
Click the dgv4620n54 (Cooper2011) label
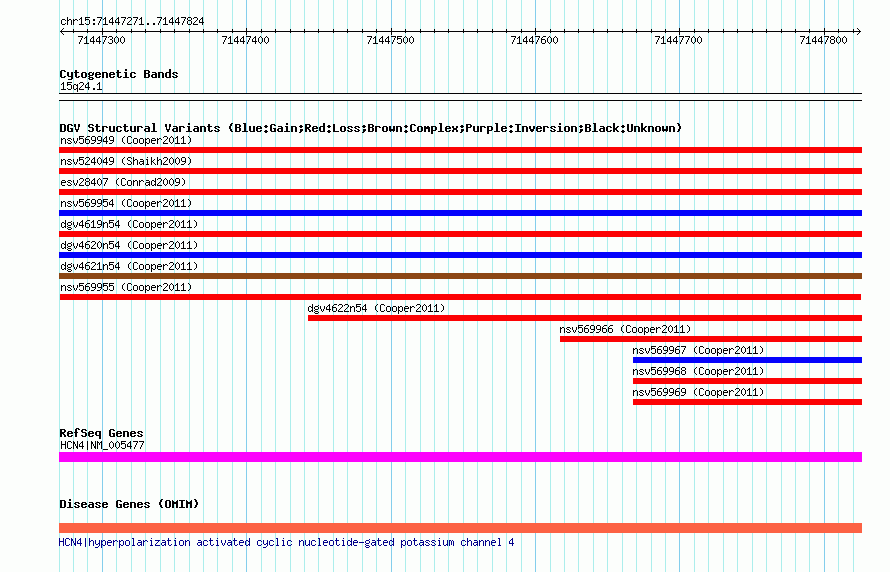coord(129,245)
